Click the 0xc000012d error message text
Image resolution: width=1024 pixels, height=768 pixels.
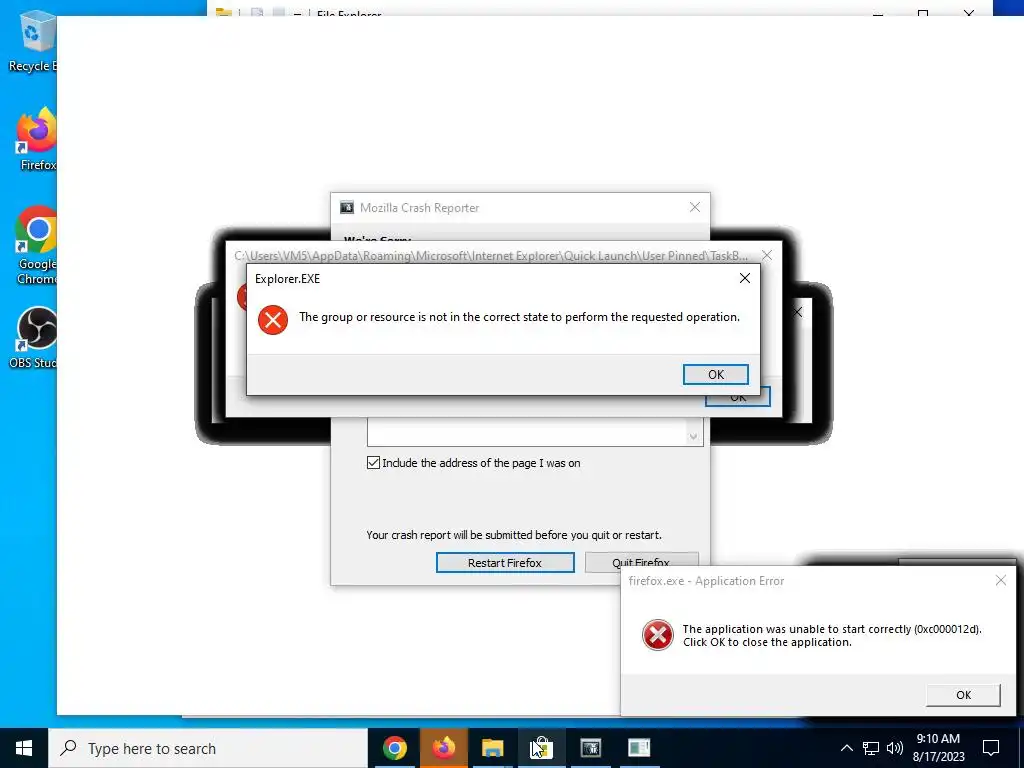(x=832, y=635)
